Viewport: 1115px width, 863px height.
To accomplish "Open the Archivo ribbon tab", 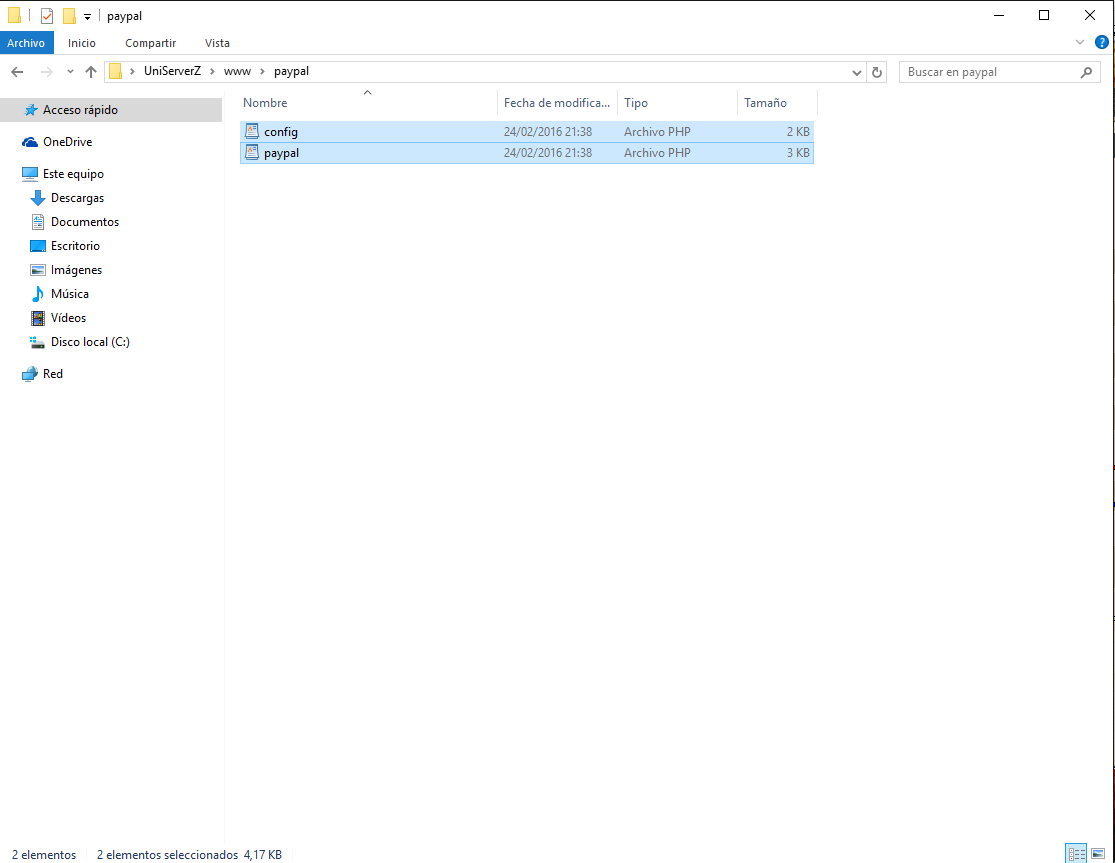I will point(26,43).
